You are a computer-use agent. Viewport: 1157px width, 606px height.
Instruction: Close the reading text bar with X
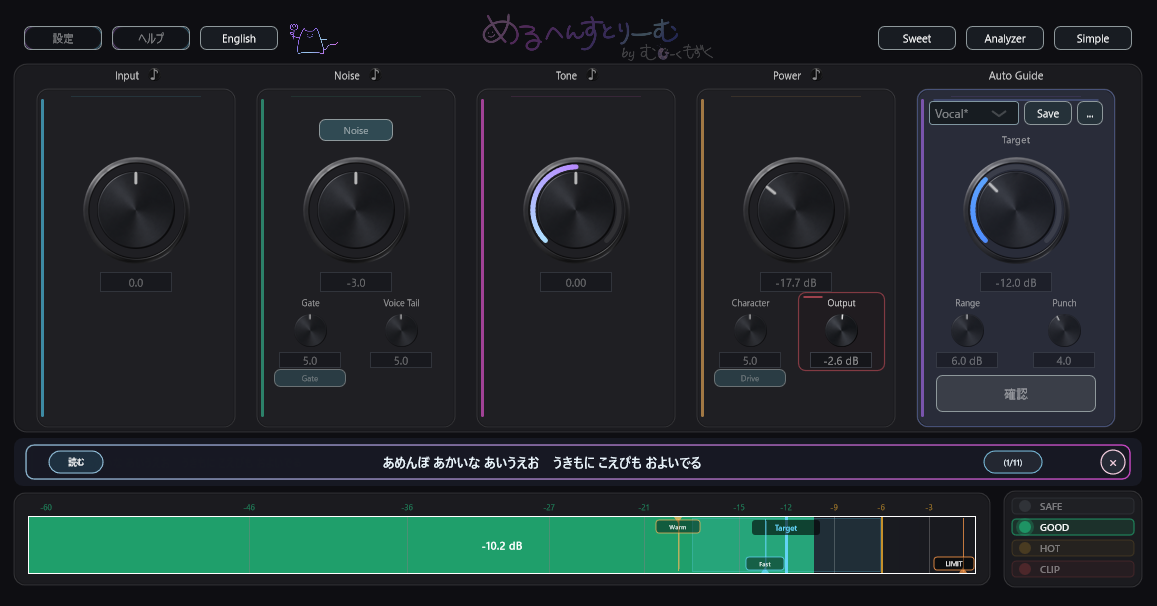click(x=1113, y=463)
